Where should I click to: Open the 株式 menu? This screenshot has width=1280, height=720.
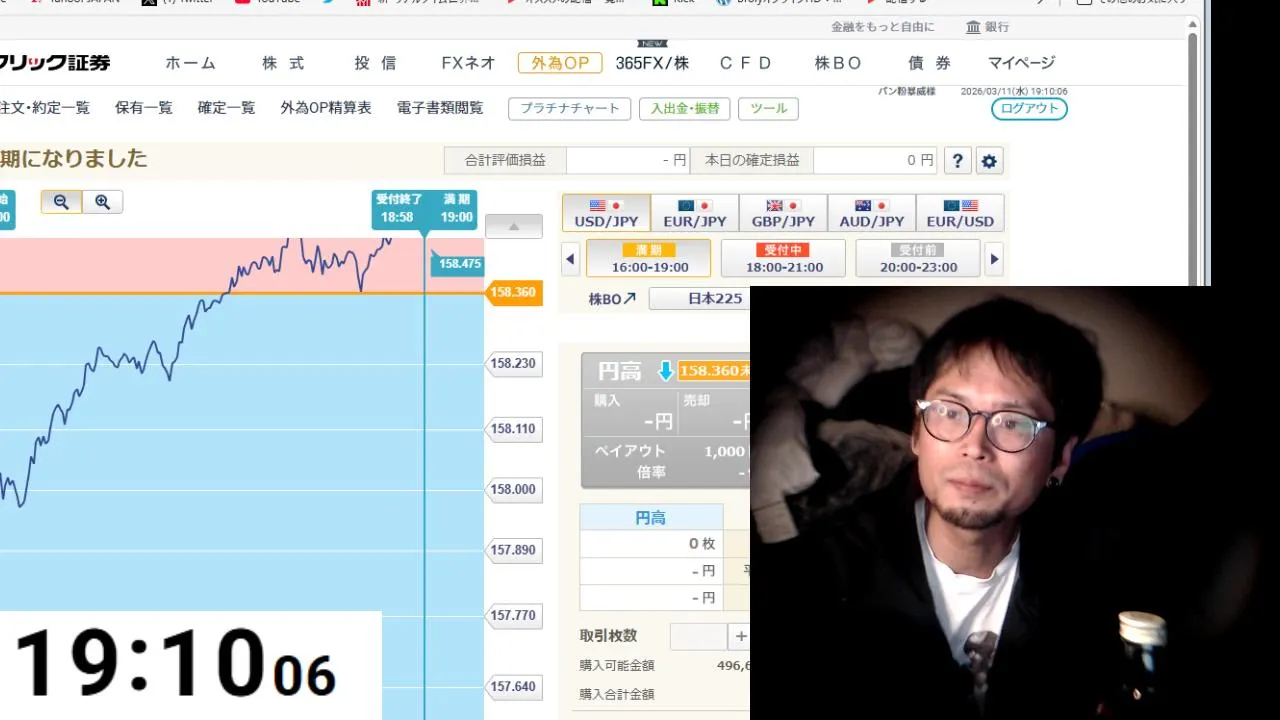[x=283, y=63]
